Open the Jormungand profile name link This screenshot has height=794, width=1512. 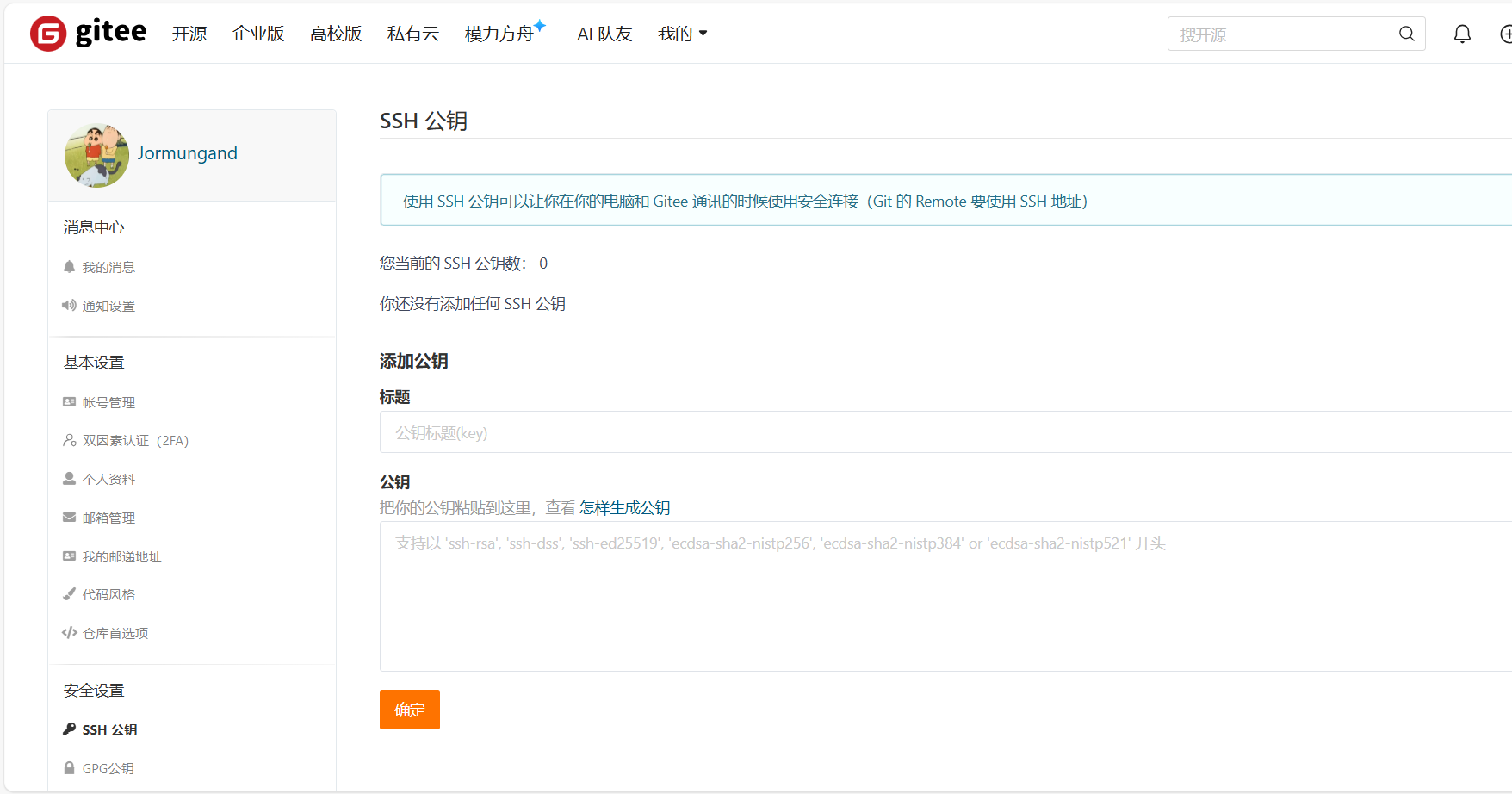(187, 153)
